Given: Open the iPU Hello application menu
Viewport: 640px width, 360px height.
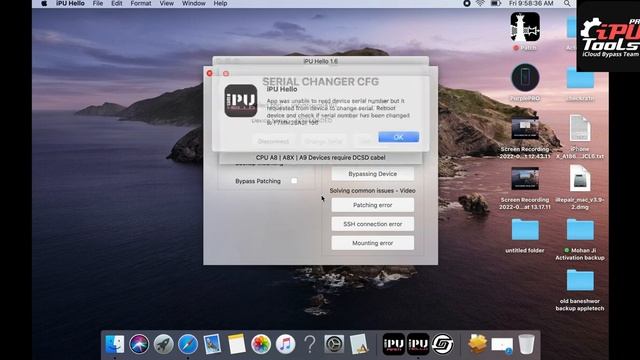Looking at the screenshot, I should click(70, 4).
